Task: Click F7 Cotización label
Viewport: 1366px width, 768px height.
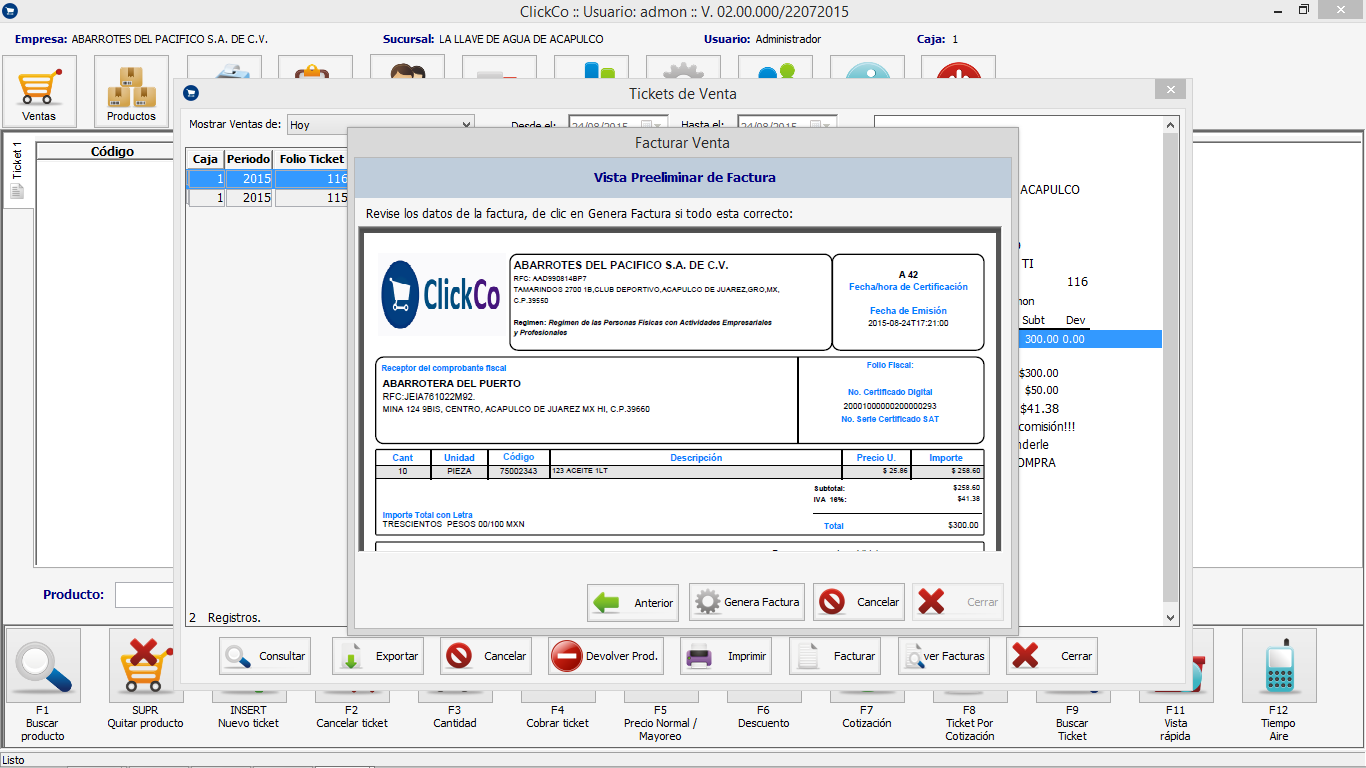Action: pyautogui.click(x=866, y=716)
